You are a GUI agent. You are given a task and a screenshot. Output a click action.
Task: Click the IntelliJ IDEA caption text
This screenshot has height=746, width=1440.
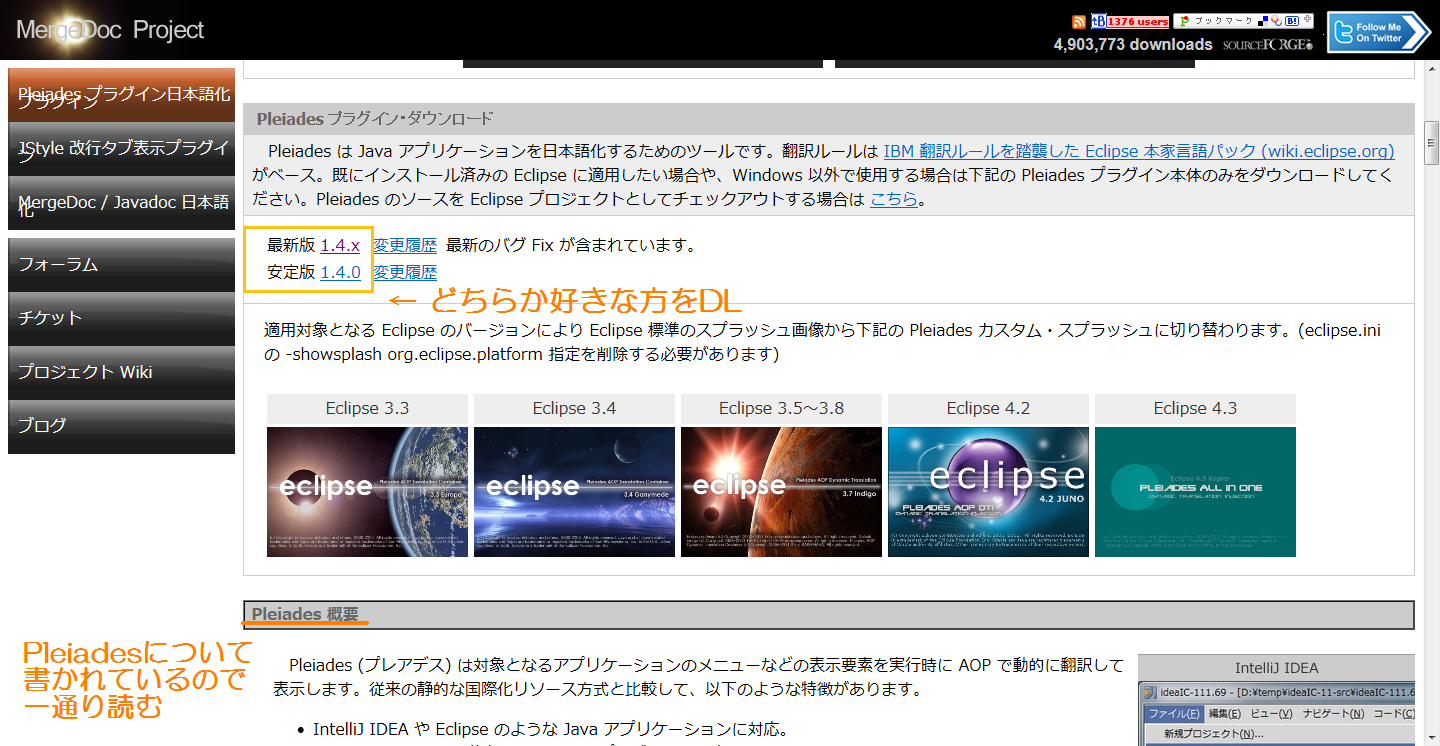(x=1276, y=668)
